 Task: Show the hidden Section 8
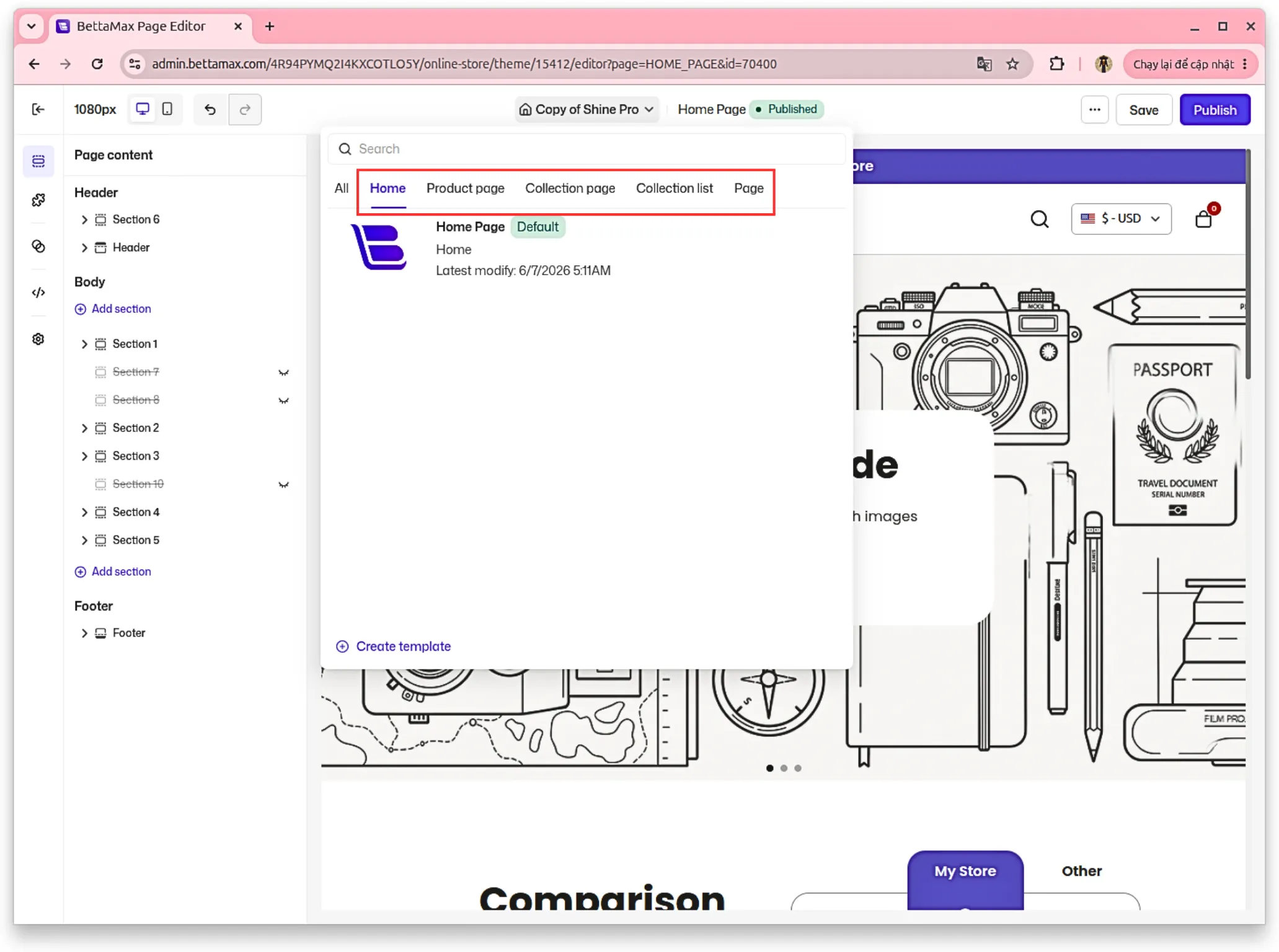coord(283,400)
